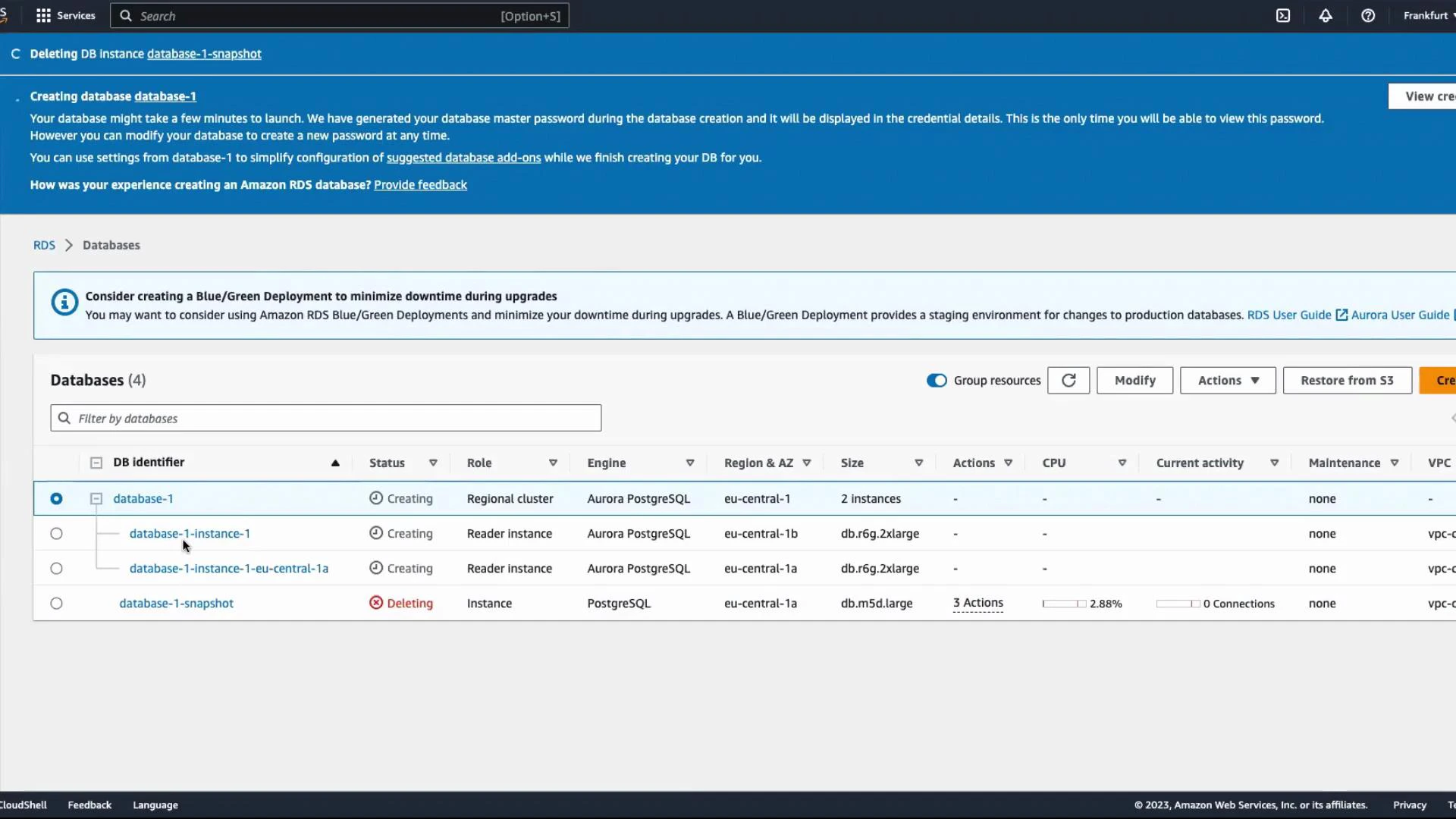
Task: Select the database-1-instance-1 radio button
Action: (56, 533)
